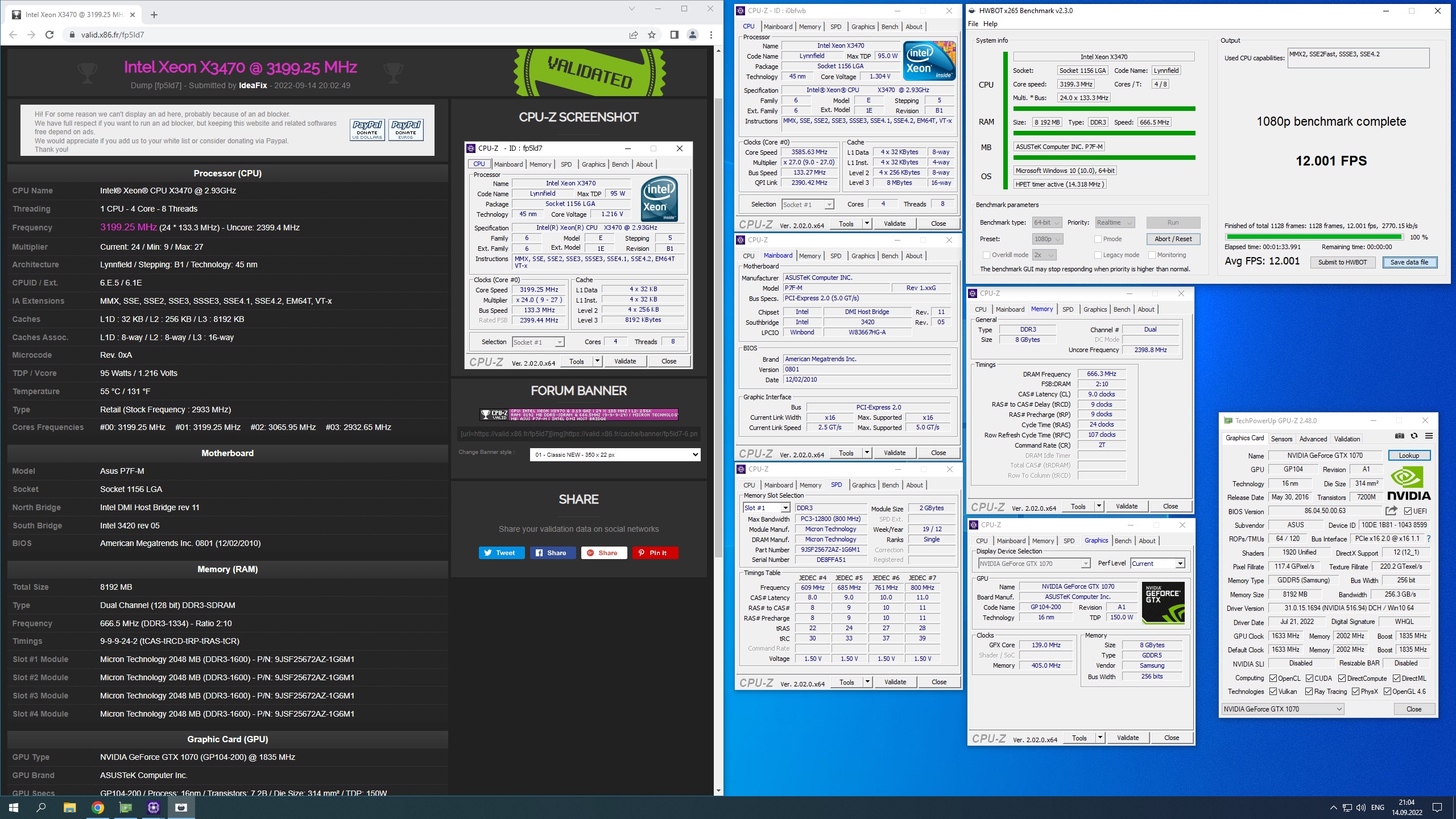Share the page from the Chrome address bar
Image resolution: width=1456 pixels, height=819 pixels.
(633, 35)
